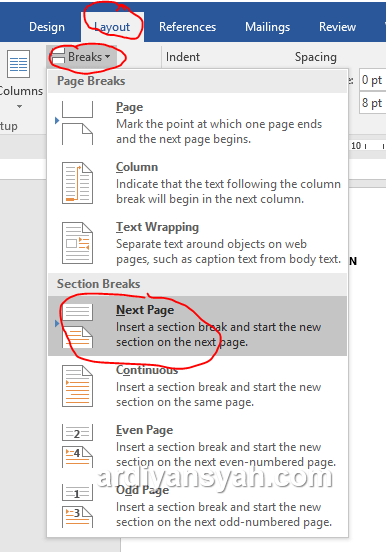Click the 8 pt spacing field
Screen dimensions: 386x552
click(x=373, y=103)
